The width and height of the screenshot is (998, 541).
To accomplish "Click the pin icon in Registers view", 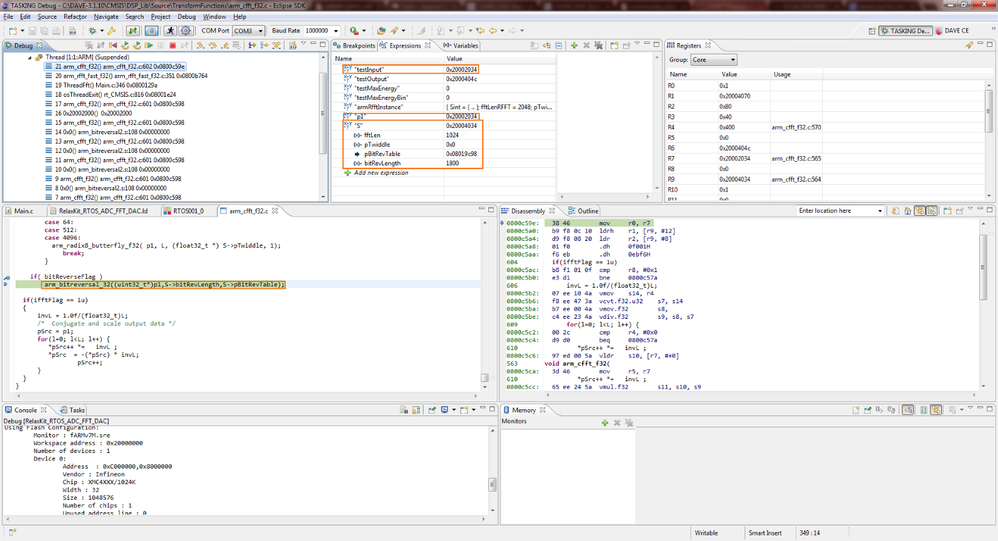I will (968, 45).
